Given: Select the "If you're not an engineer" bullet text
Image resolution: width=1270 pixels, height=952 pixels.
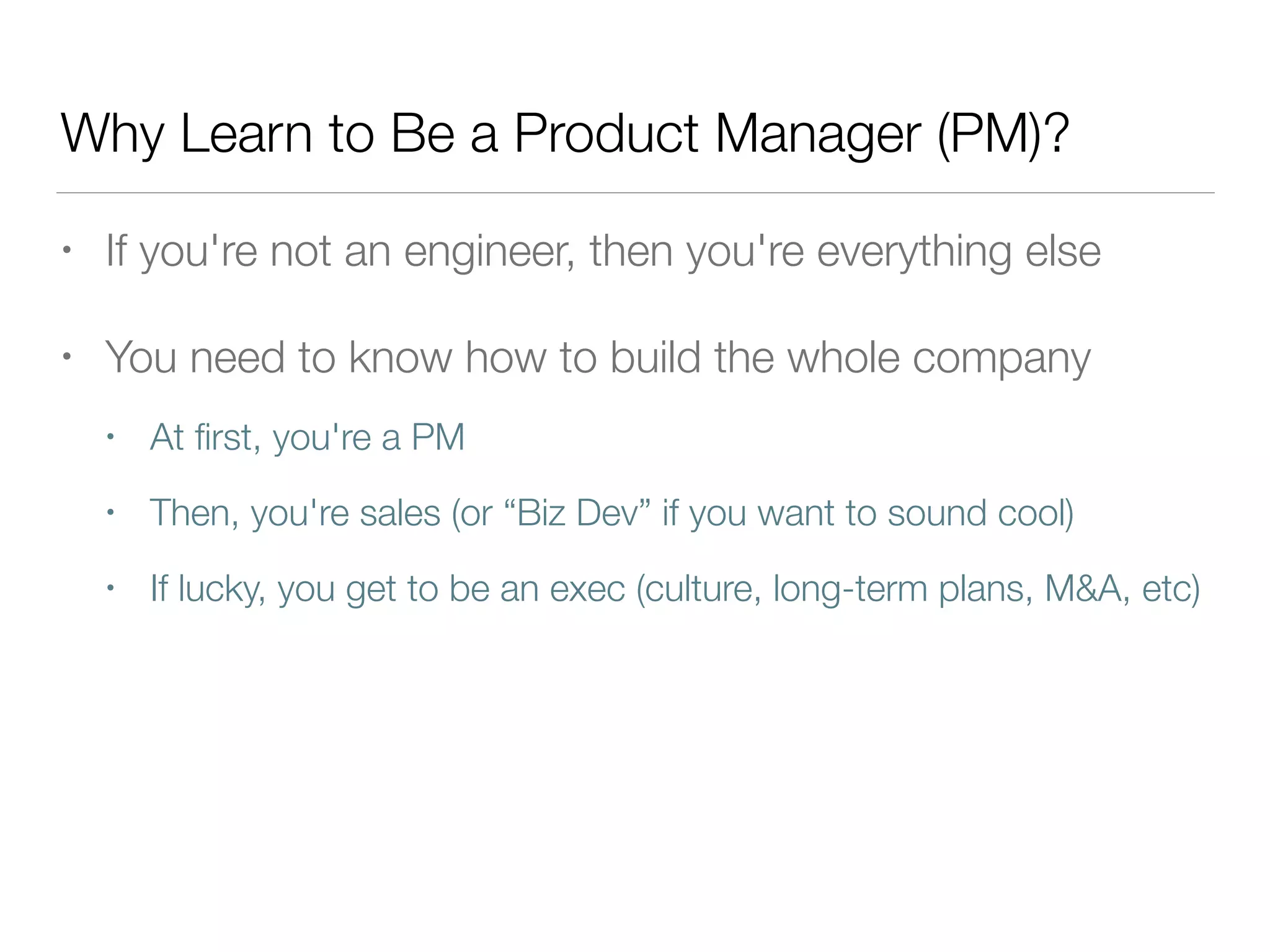Looking at the screenshot, I should [x=603, y=251].
